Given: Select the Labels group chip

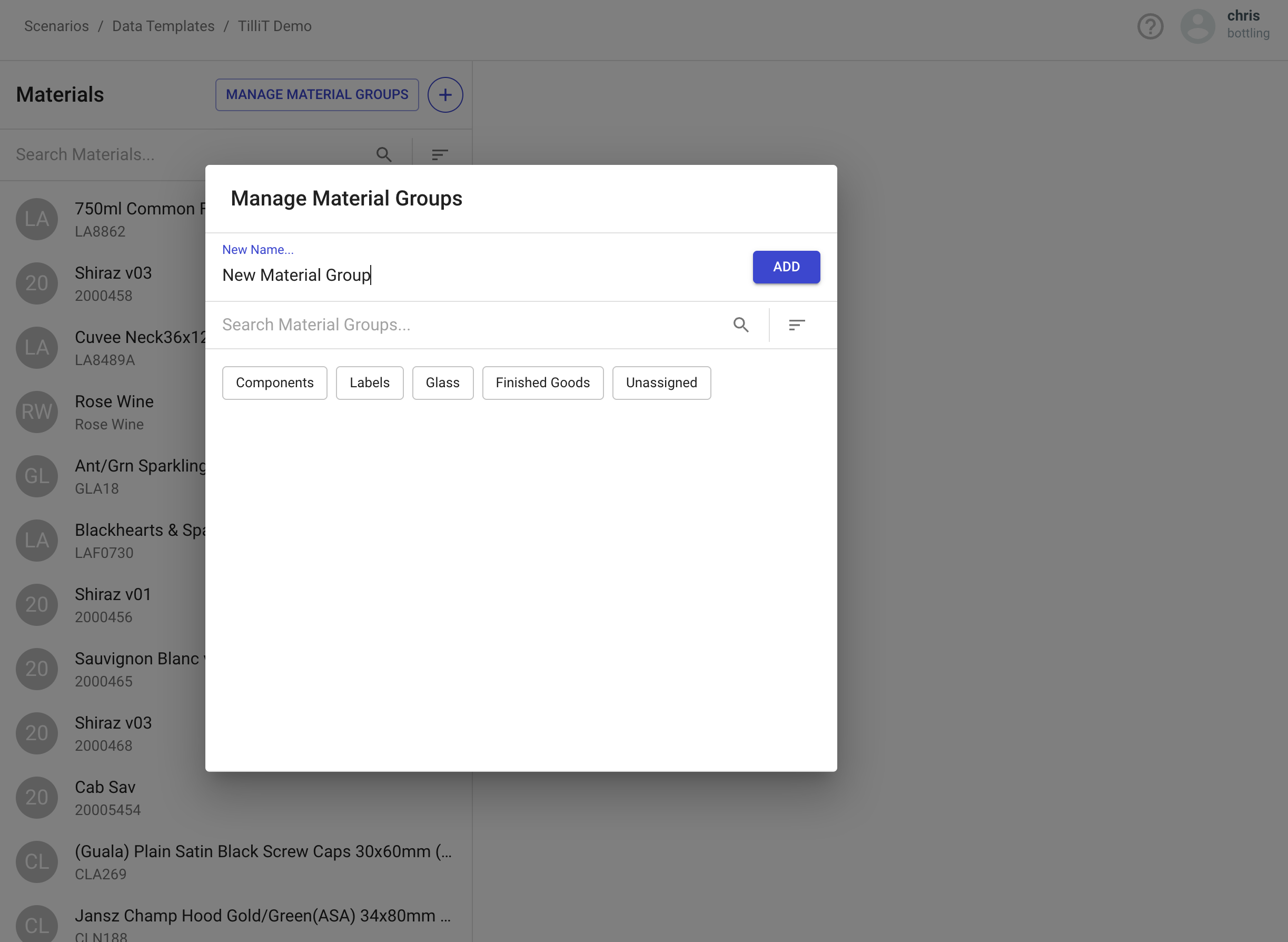Looking at the screenshot, I should [369, 382].
